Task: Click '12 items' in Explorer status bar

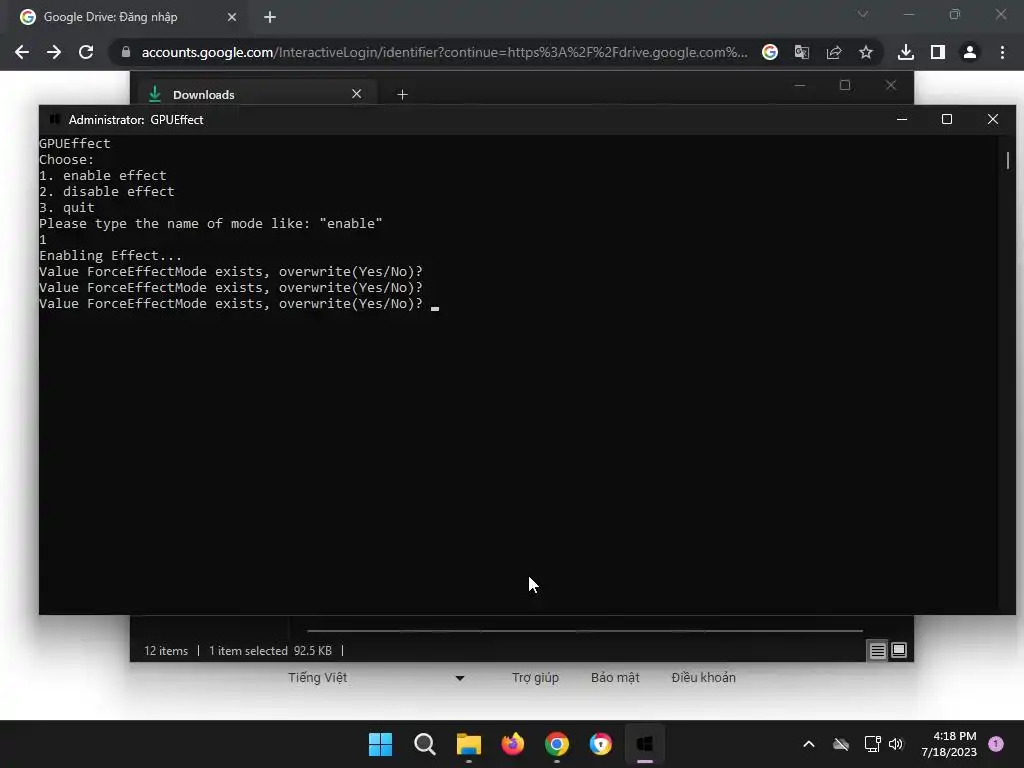Action: coord(166,650)
